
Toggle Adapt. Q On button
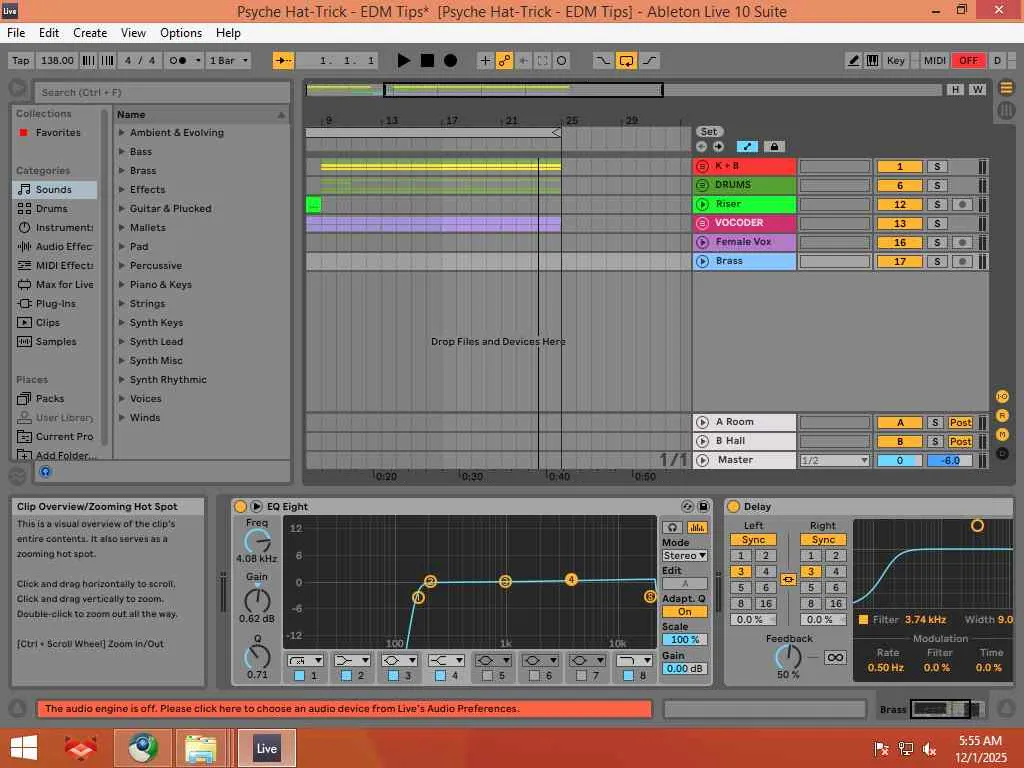684,612
